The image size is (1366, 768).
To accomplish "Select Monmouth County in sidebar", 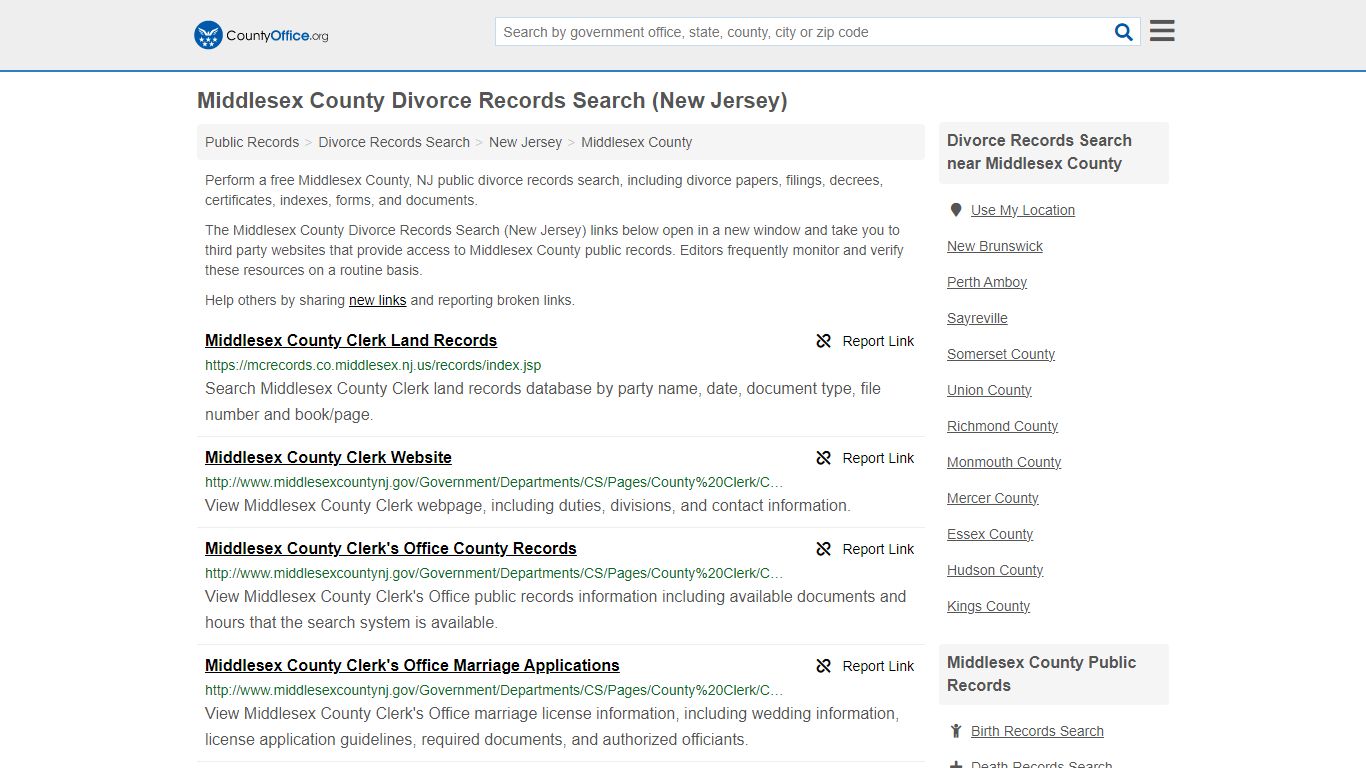I will pyautogui.click(x=1004, y=462).
